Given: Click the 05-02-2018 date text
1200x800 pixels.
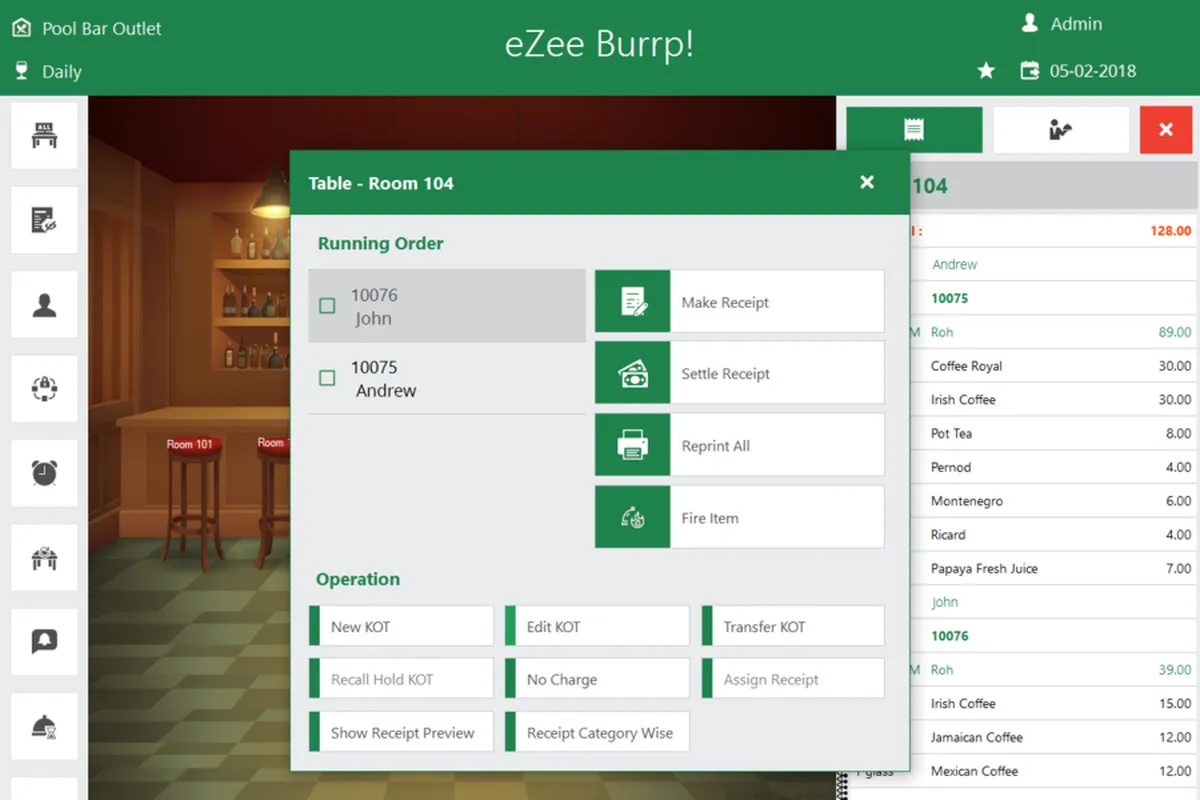Looking at the screenshot, I should tap(1092, 71).
